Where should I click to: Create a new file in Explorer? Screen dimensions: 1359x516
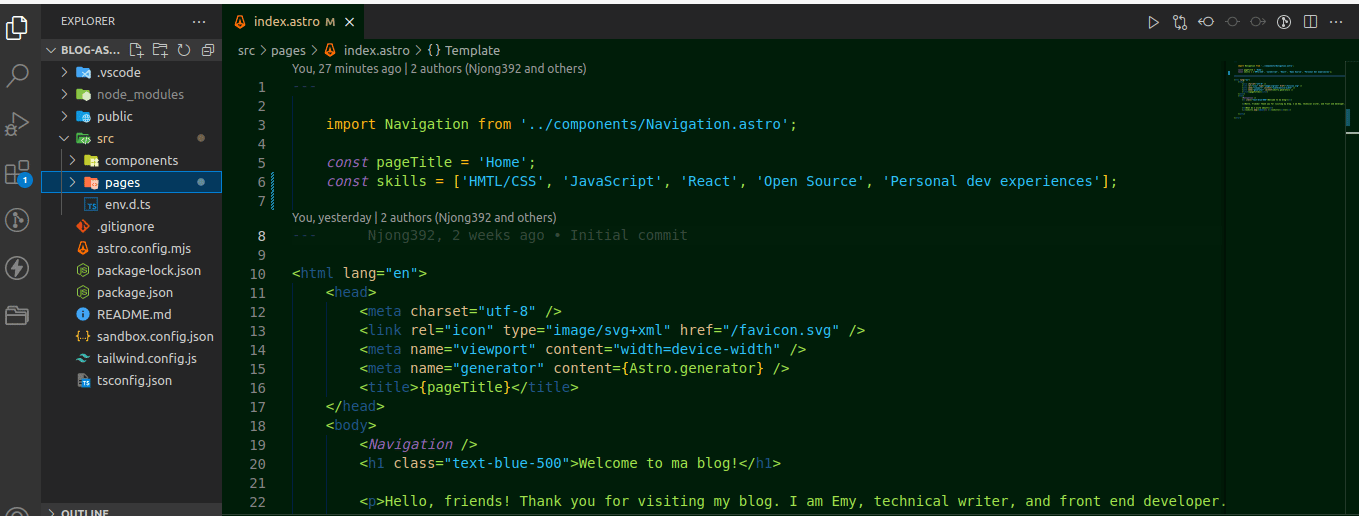[x=137, y=50]
